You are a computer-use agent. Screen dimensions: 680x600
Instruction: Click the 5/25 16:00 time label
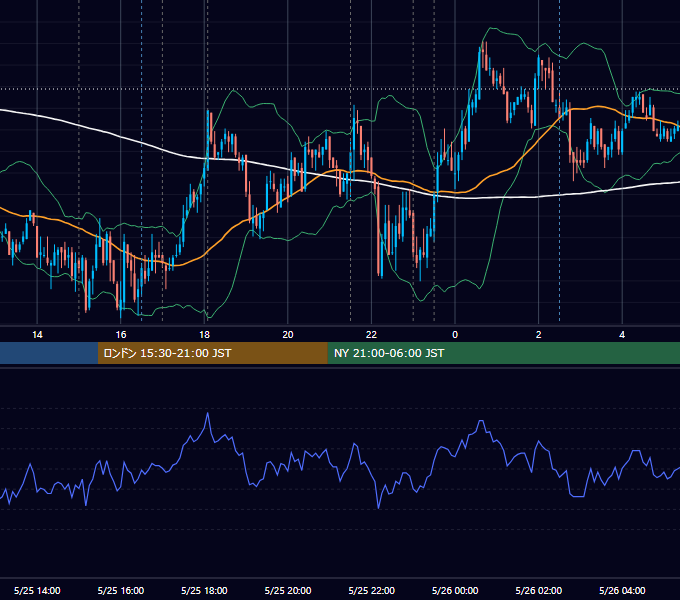[x=121, y=590]
